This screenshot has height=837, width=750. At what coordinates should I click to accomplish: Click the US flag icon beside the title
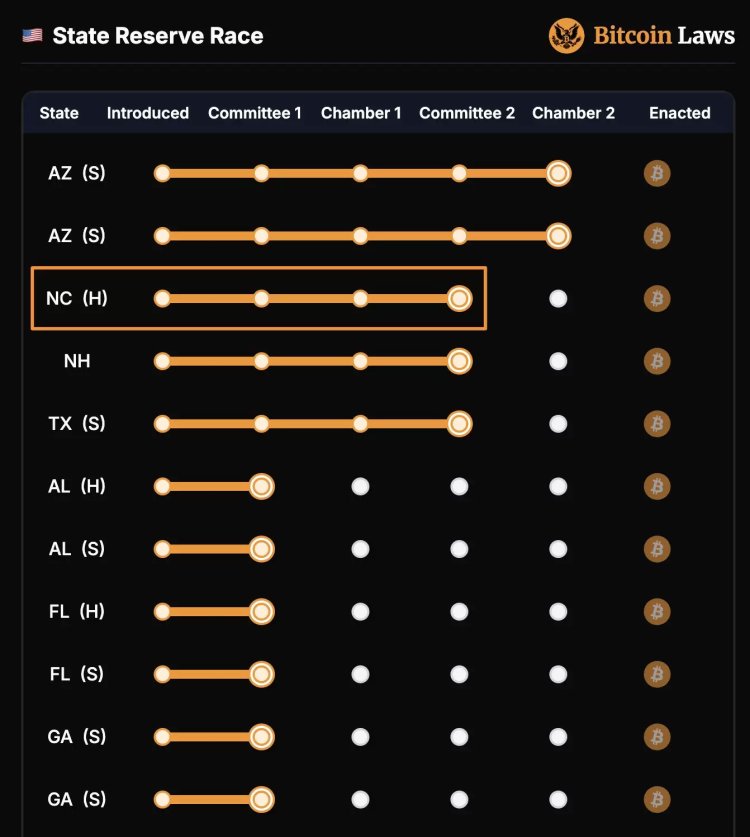[x=32, y=36]
